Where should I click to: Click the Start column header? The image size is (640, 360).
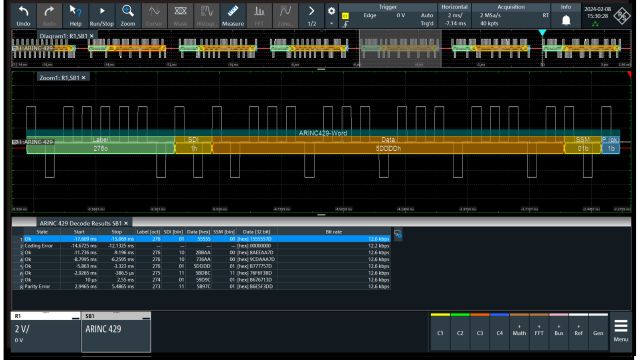click(x=79, y=232)
